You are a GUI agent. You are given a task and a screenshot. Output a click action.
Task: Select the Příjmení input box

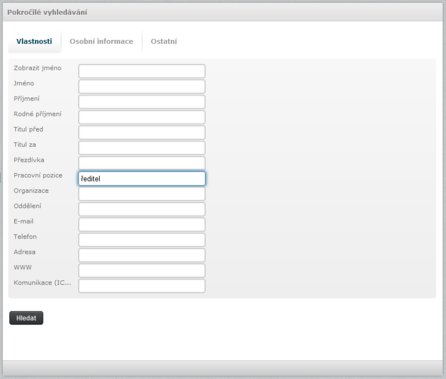click(x=142, y=102)
